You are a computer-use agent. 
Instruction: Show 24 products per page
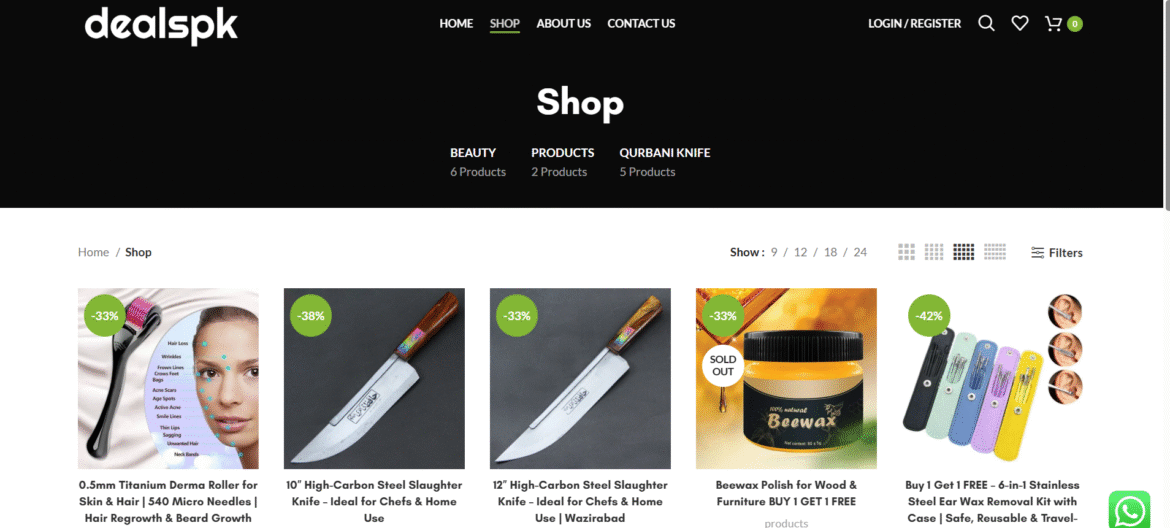click(860, 252)
